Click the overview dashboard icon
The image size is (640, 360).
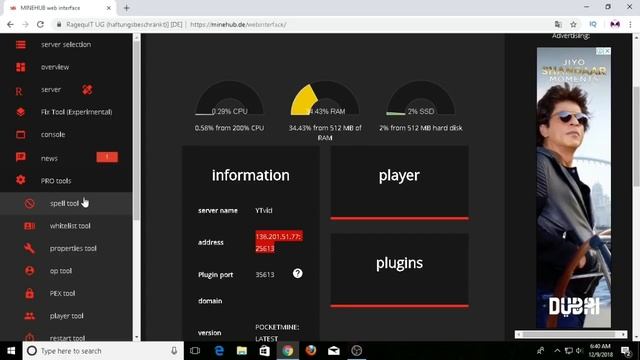pyautogui.click(x=20, y=67)
